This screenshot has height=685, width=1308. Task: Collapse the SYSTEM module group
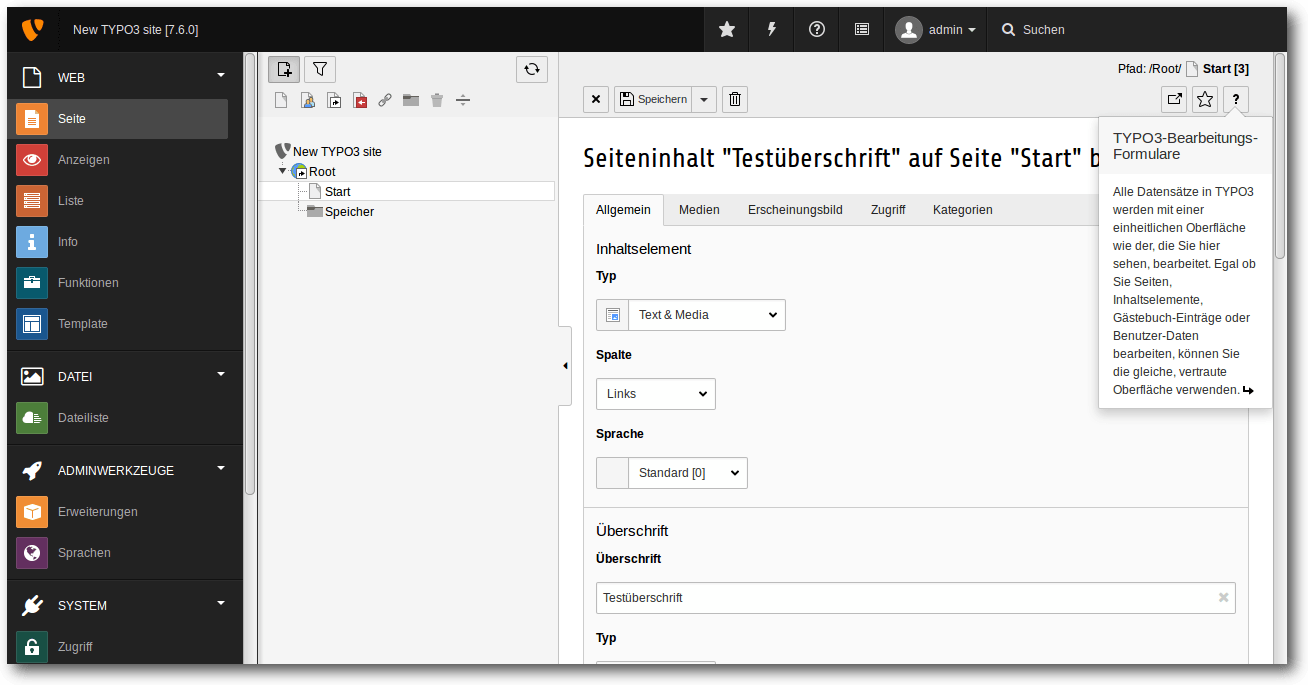click(x=221, y=603)
